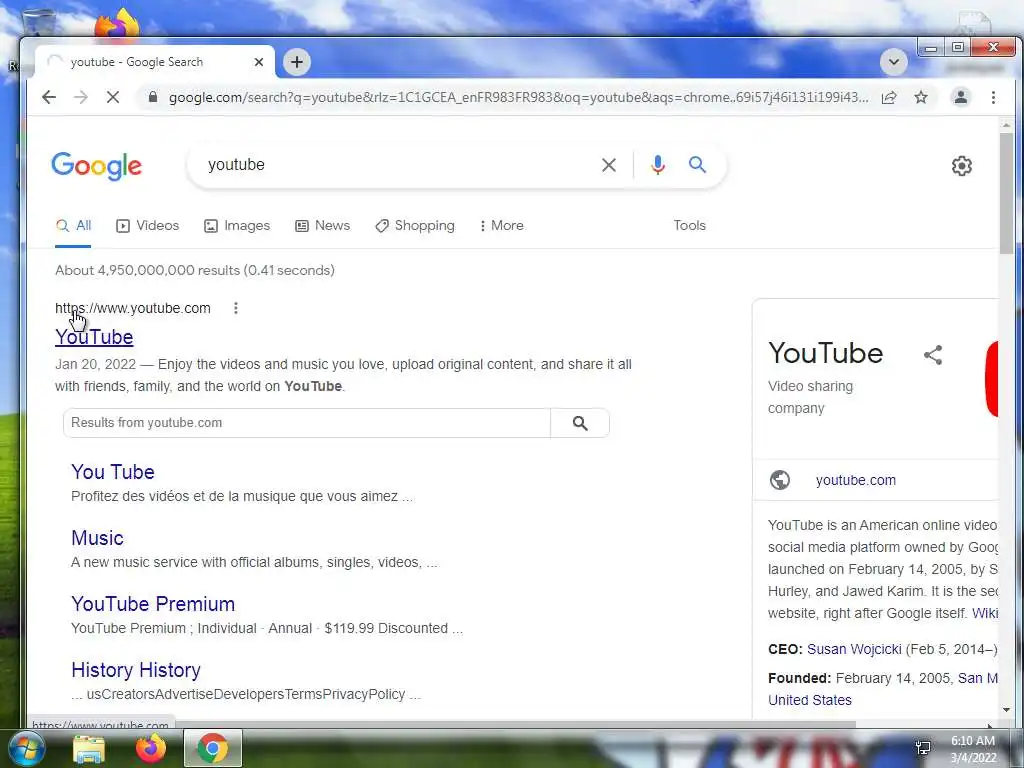Open Firefox from the taskbar
This screenshot has height=768, width=1024.
[x=150, y=748]
